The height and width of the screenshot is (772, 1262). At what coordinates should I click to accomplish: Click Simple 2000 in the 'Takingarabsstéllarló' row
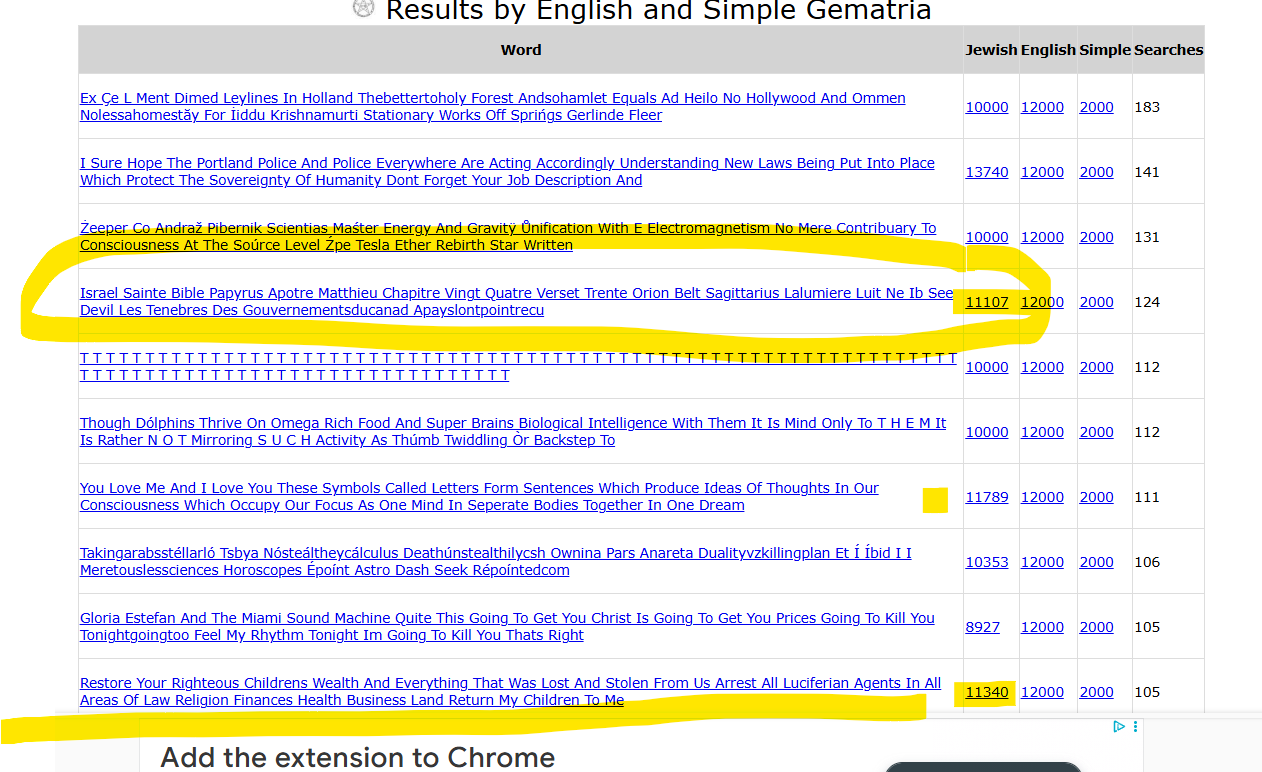1096,562
